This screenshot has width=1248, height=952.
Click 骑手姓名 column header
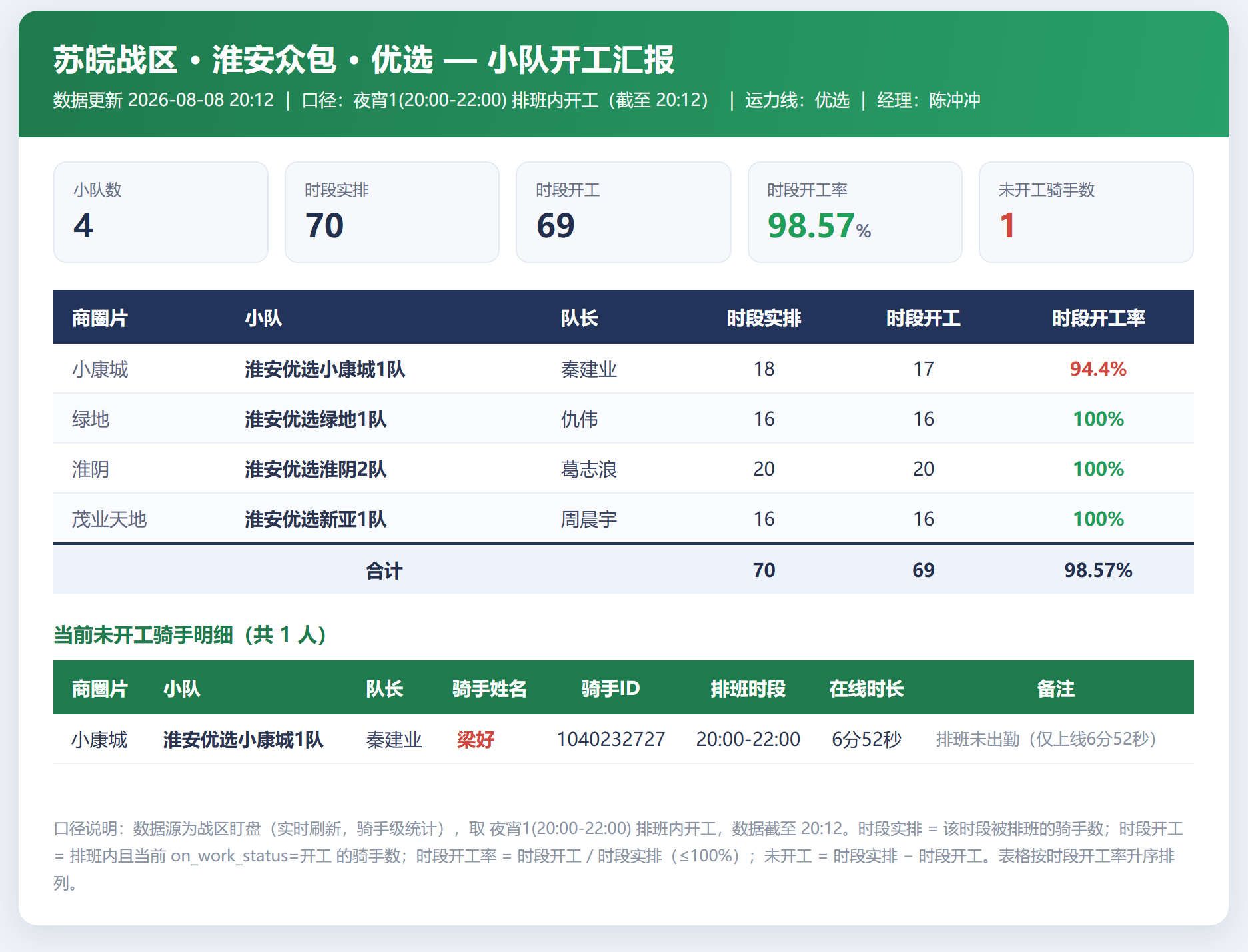(x=489, y=688)
